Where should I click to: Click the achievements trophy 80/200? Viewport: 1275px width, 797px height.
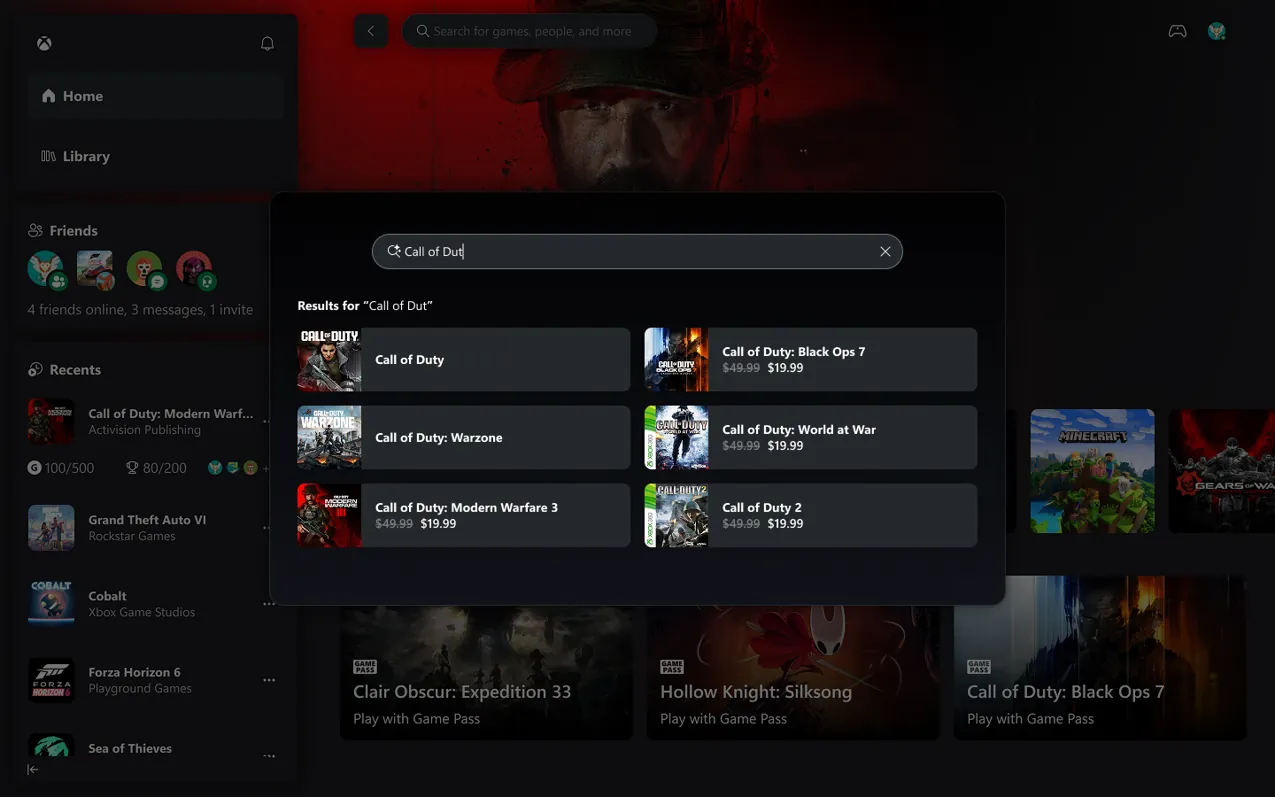155,468
